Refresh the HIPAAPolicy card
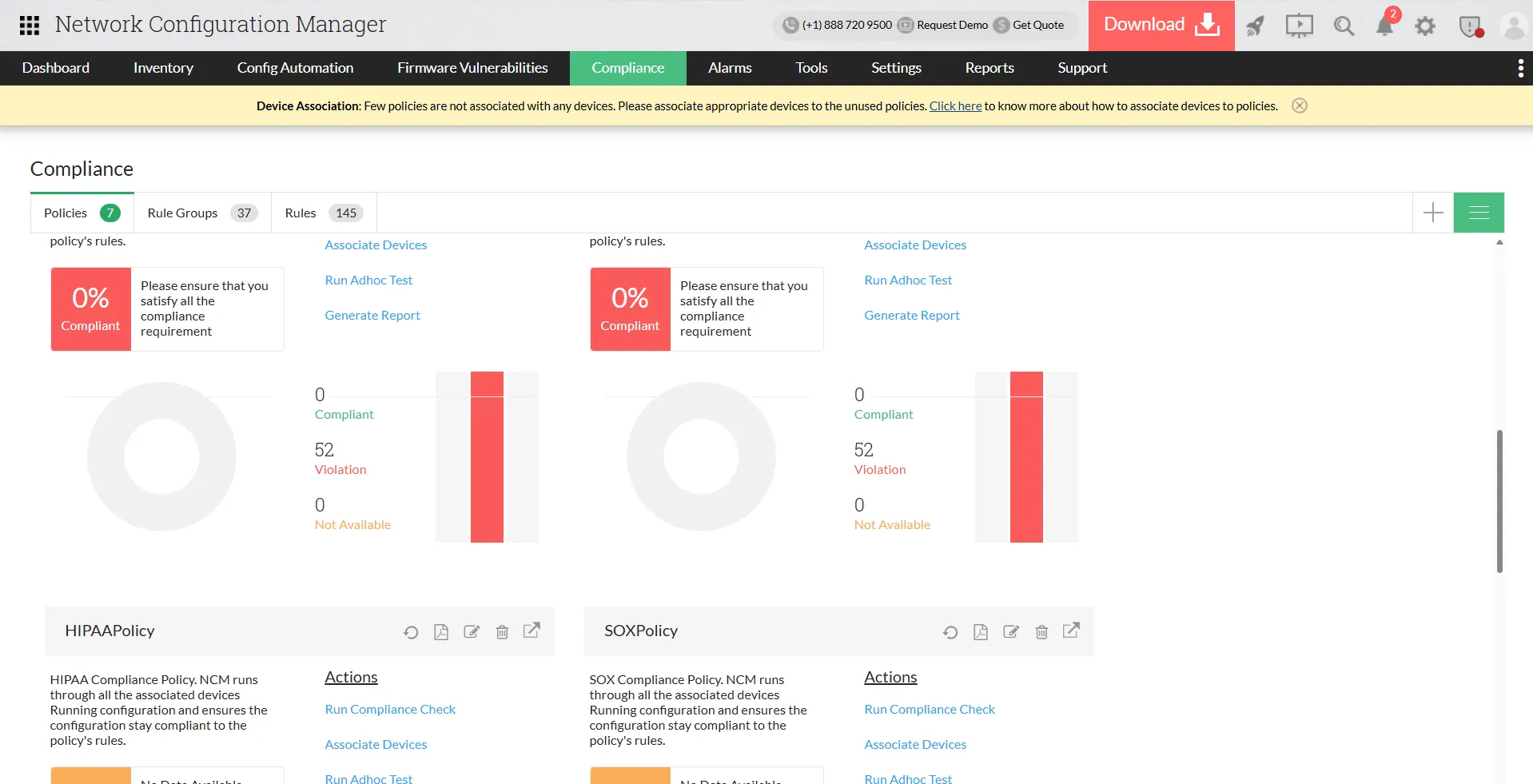Viewport: 1533px width, 784px height. (411, 632)
